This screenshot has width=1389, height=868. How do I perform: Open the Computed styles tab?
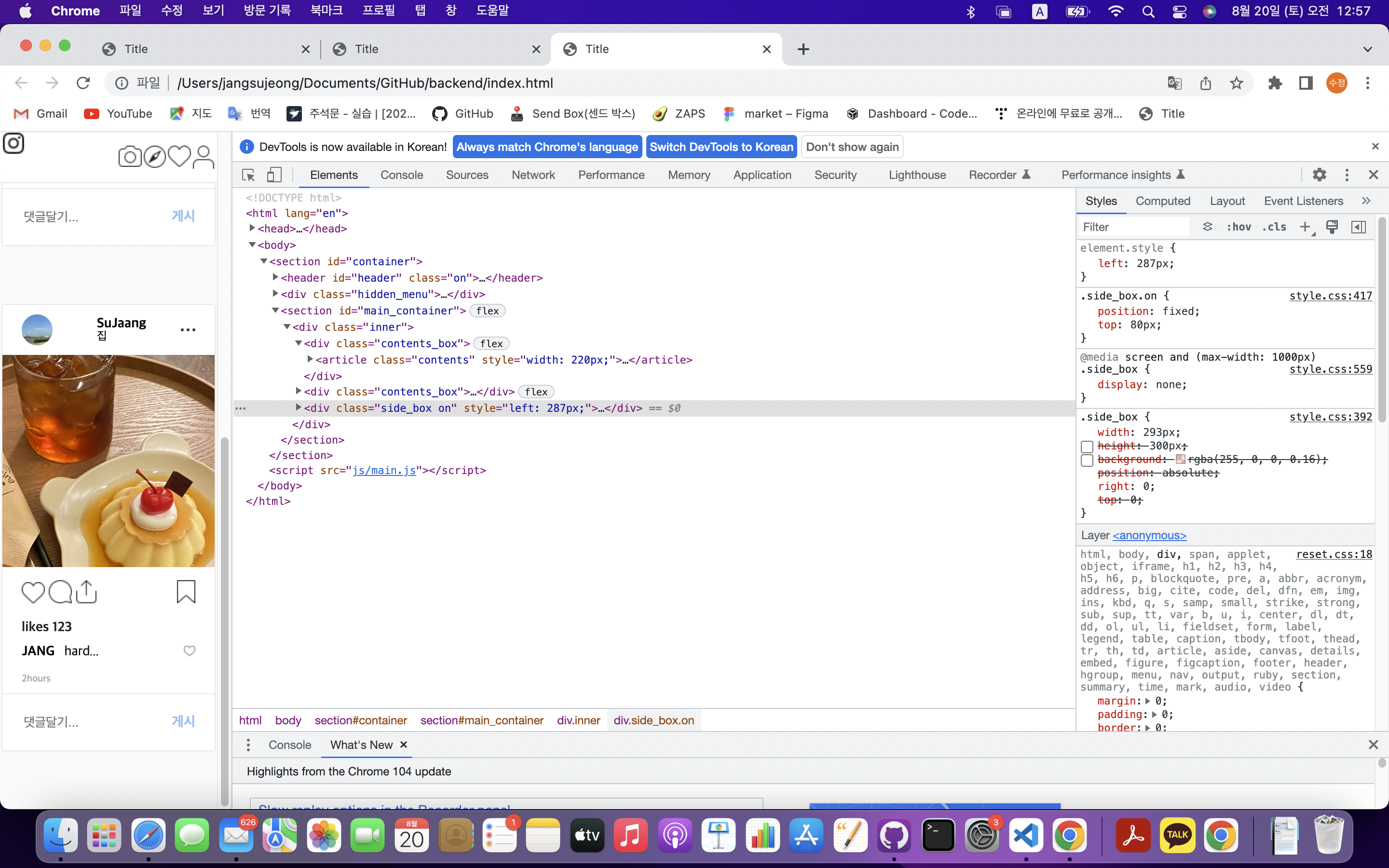1163,201
